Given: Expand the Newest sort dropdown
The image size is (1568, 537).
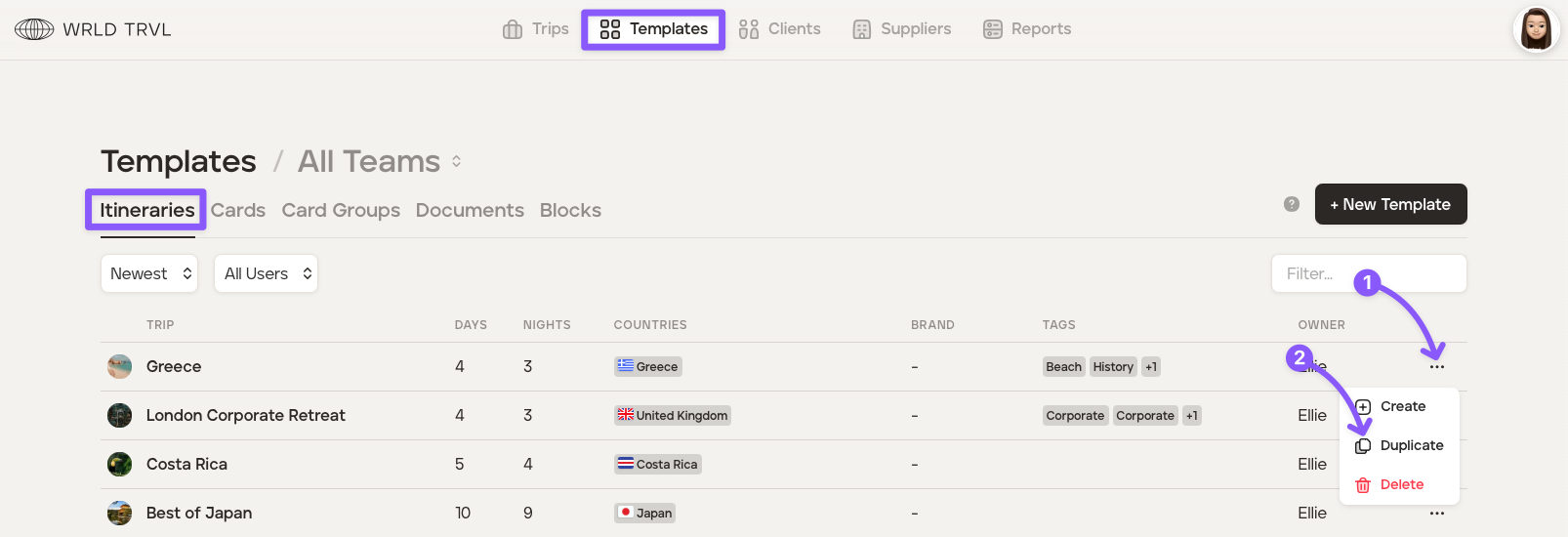Looking at the screenshot, I should [x=149, y=273].
